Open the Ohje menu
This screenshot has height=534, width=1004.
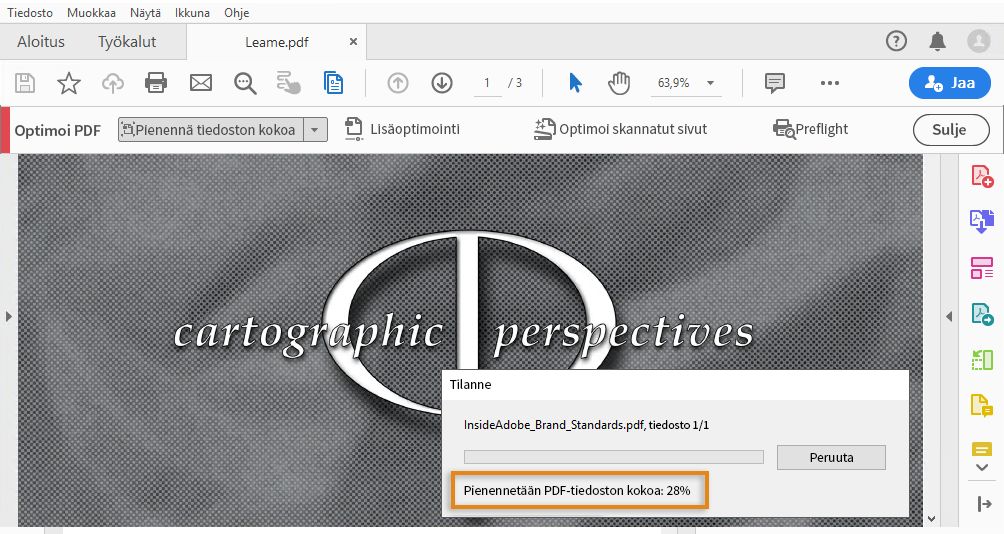236,13
